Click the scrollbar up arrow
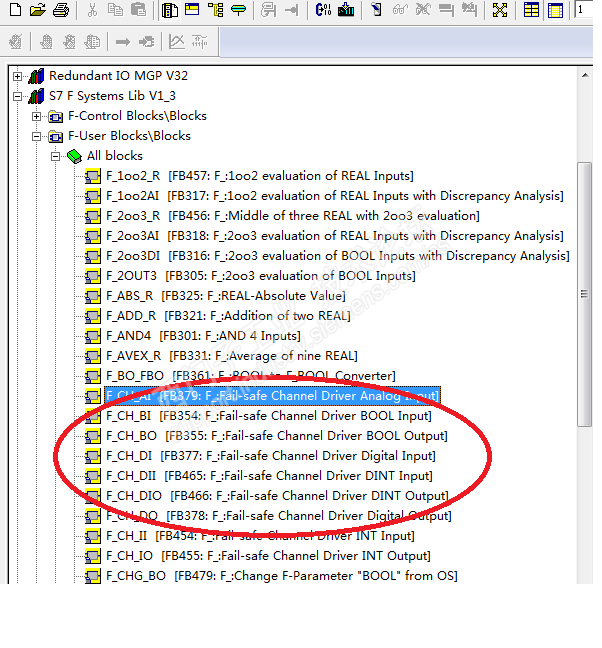 click(585, 75)
